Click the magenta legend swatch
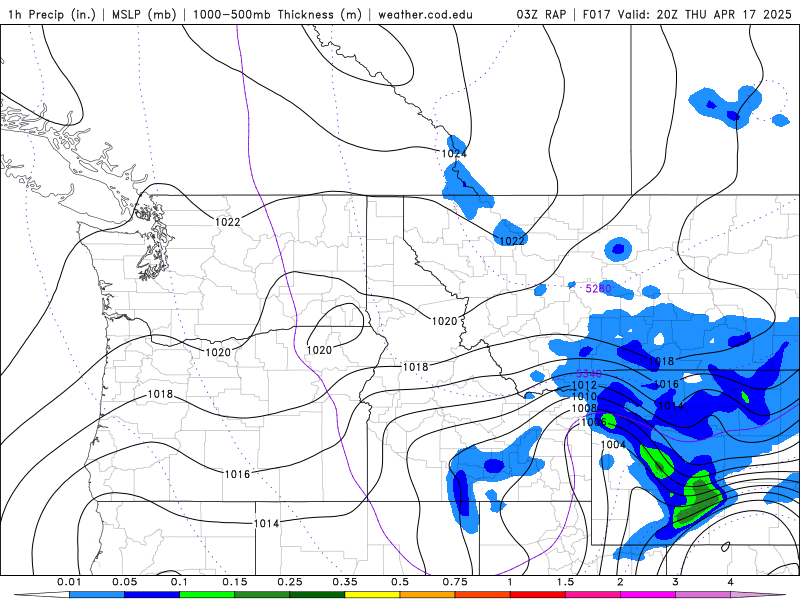This screenshot has width=800, height=600. (x=648, y=595)
